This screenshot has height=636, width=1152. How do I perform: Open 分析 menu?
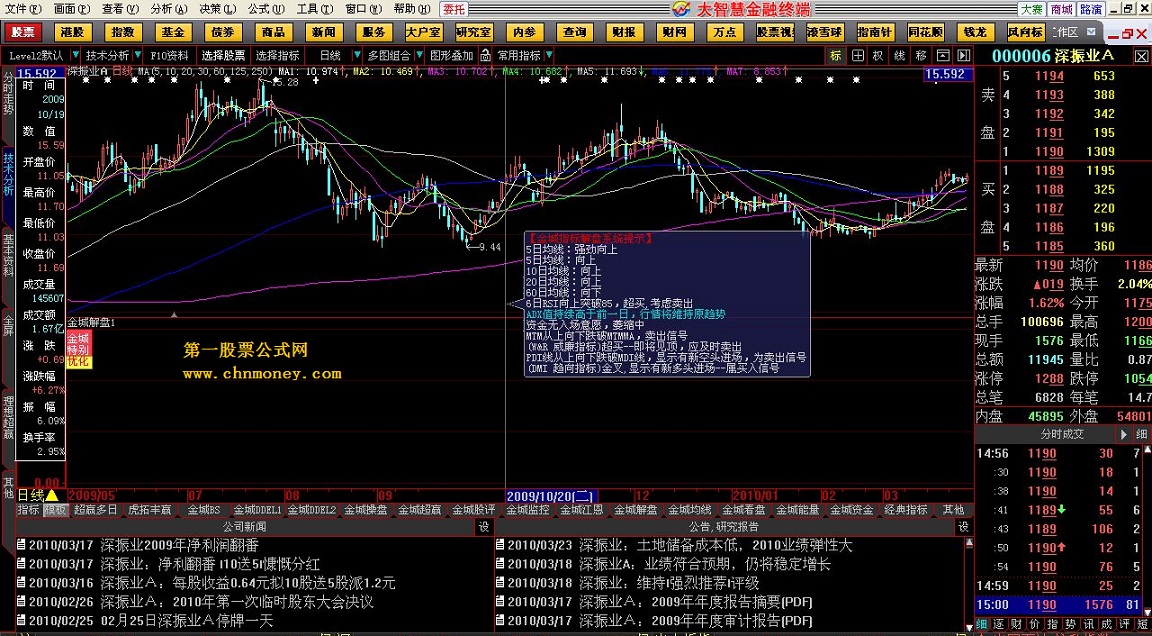pyautogui.click(x=169, y=9)
